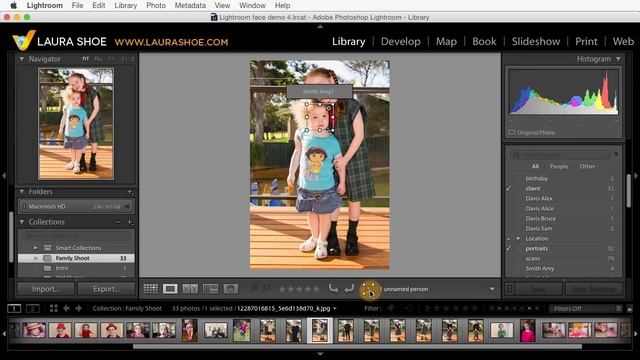Click the Import button

coord(46,289)
